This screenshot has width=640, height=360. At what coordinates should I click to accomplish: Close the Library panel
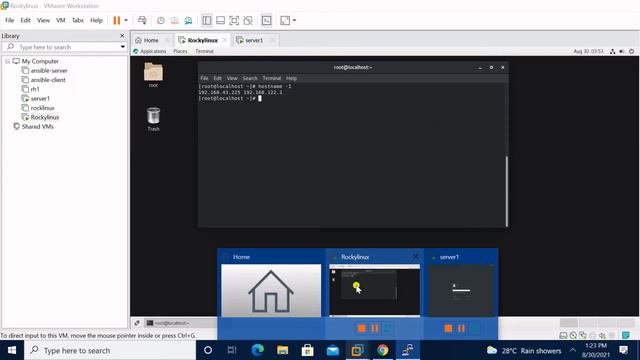[x=122, y=36]
